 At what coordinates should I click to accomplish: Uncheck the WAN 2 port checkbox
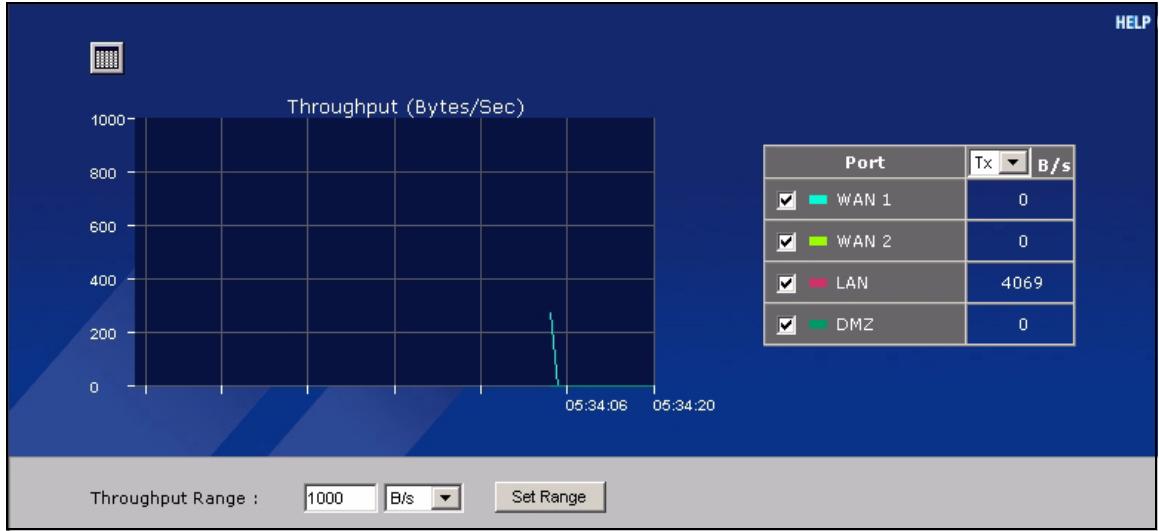click(x=787, y=242)
